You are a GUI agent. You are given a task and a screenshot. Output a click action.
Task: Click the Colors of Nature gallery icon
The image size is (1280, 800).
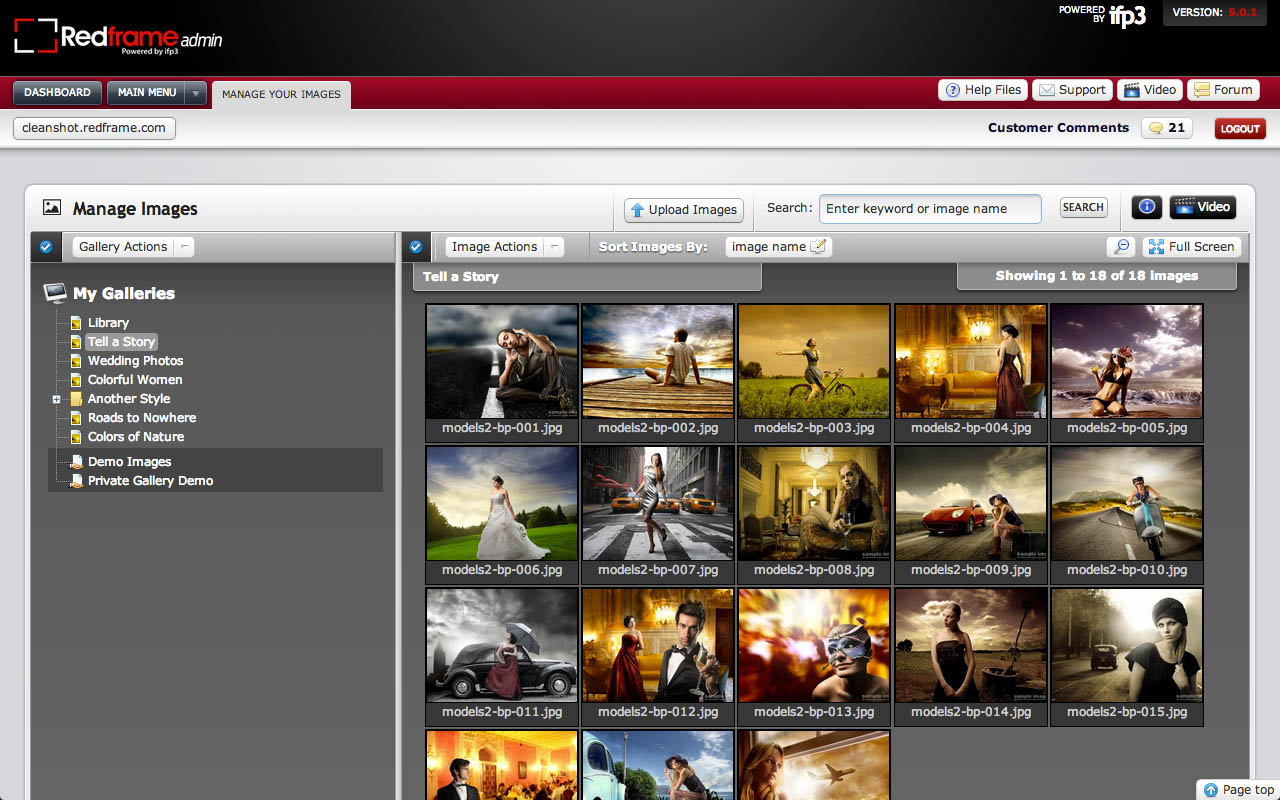tap(75, 437)
